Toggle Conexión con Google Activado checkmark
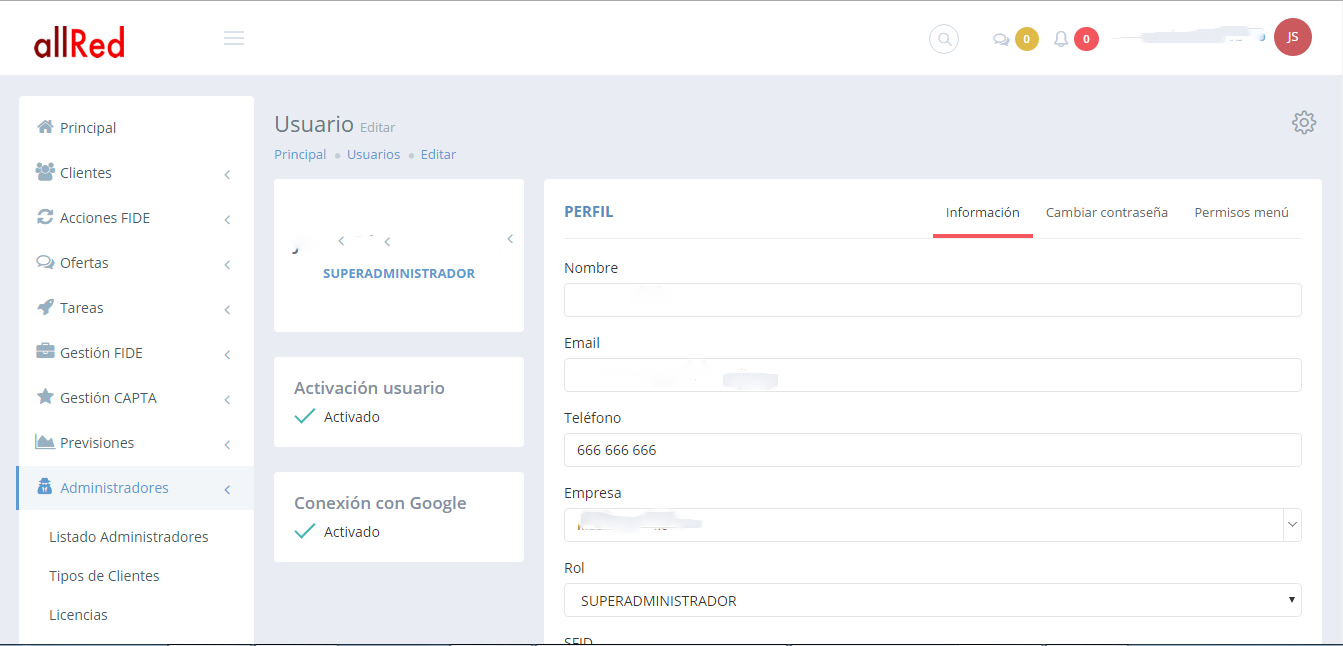The image size is (1343, 646). (306, 532)
